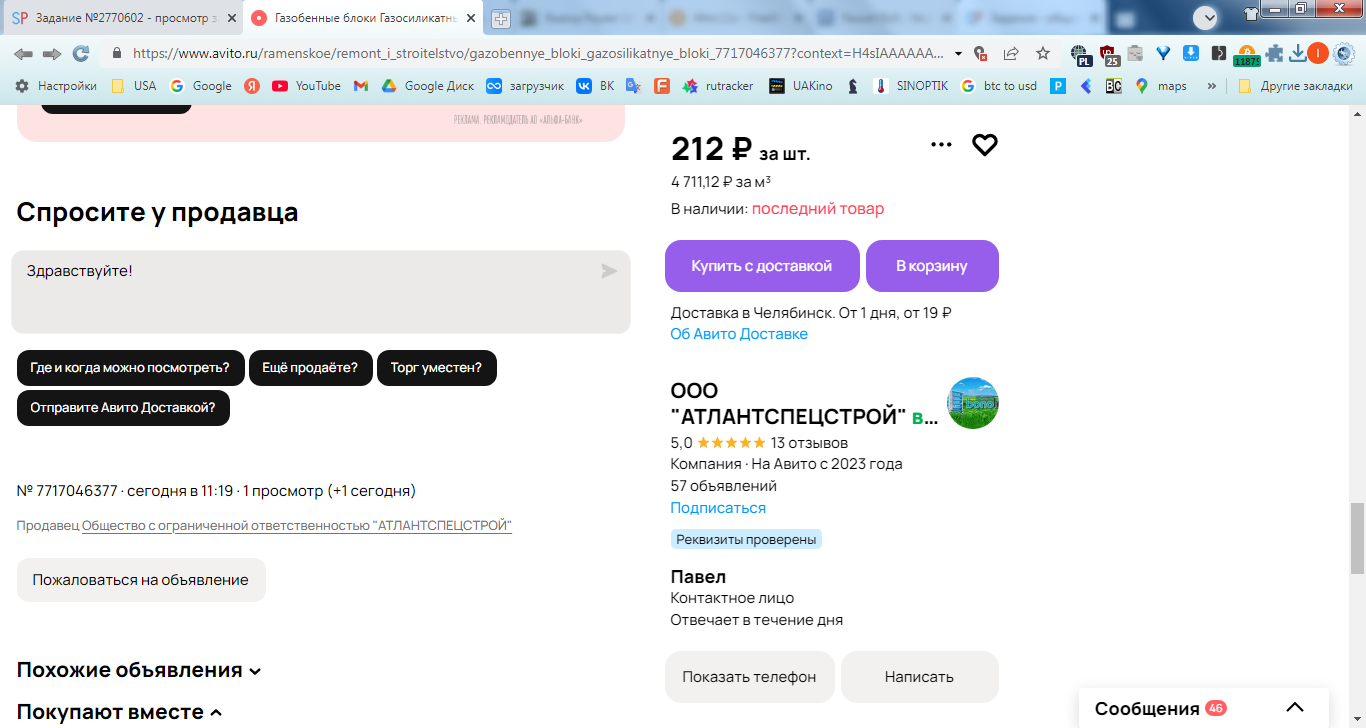Show more bookmarks with double chevron

tap(1212, 86)
